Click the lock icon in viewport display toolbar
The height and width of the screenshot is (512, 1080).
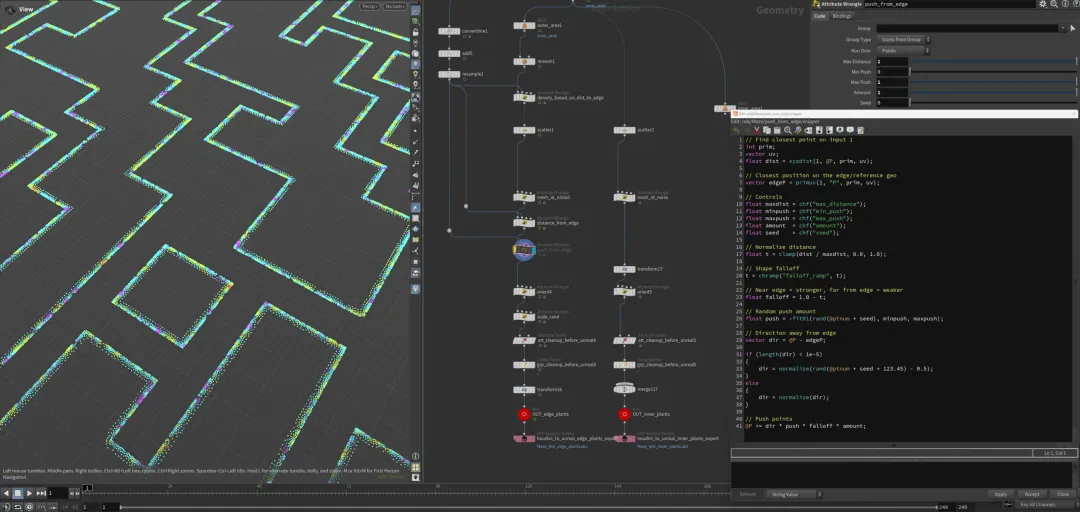click(416, 32)
